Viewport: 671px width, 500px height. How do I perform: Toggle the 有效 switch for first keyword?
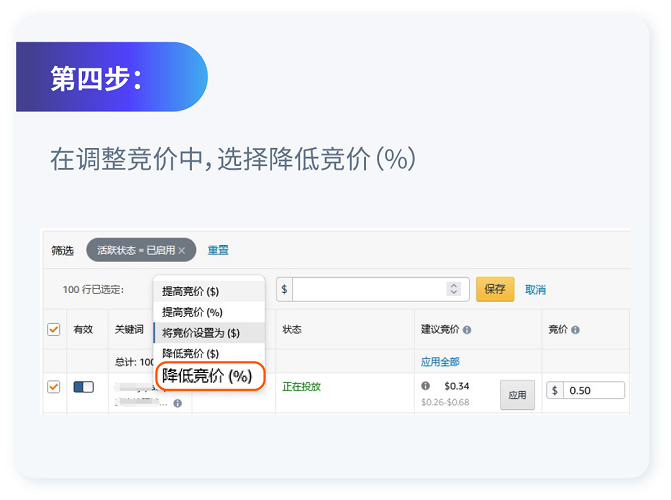click(x=83, y=387)
